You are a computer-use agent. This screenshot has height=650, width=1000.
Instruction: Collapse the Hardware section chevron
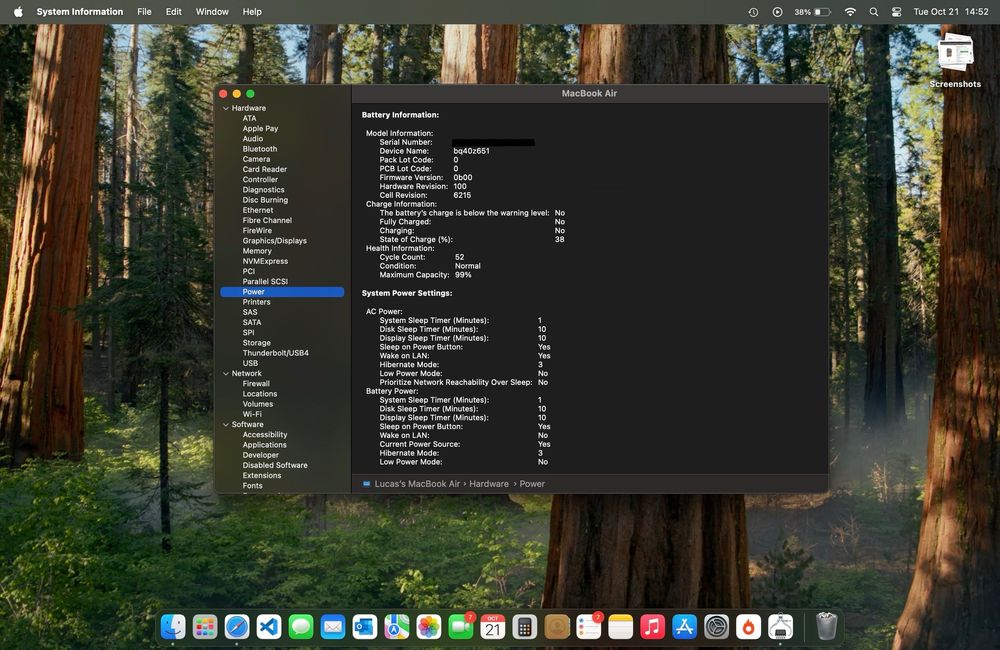(x=226, y=108)
